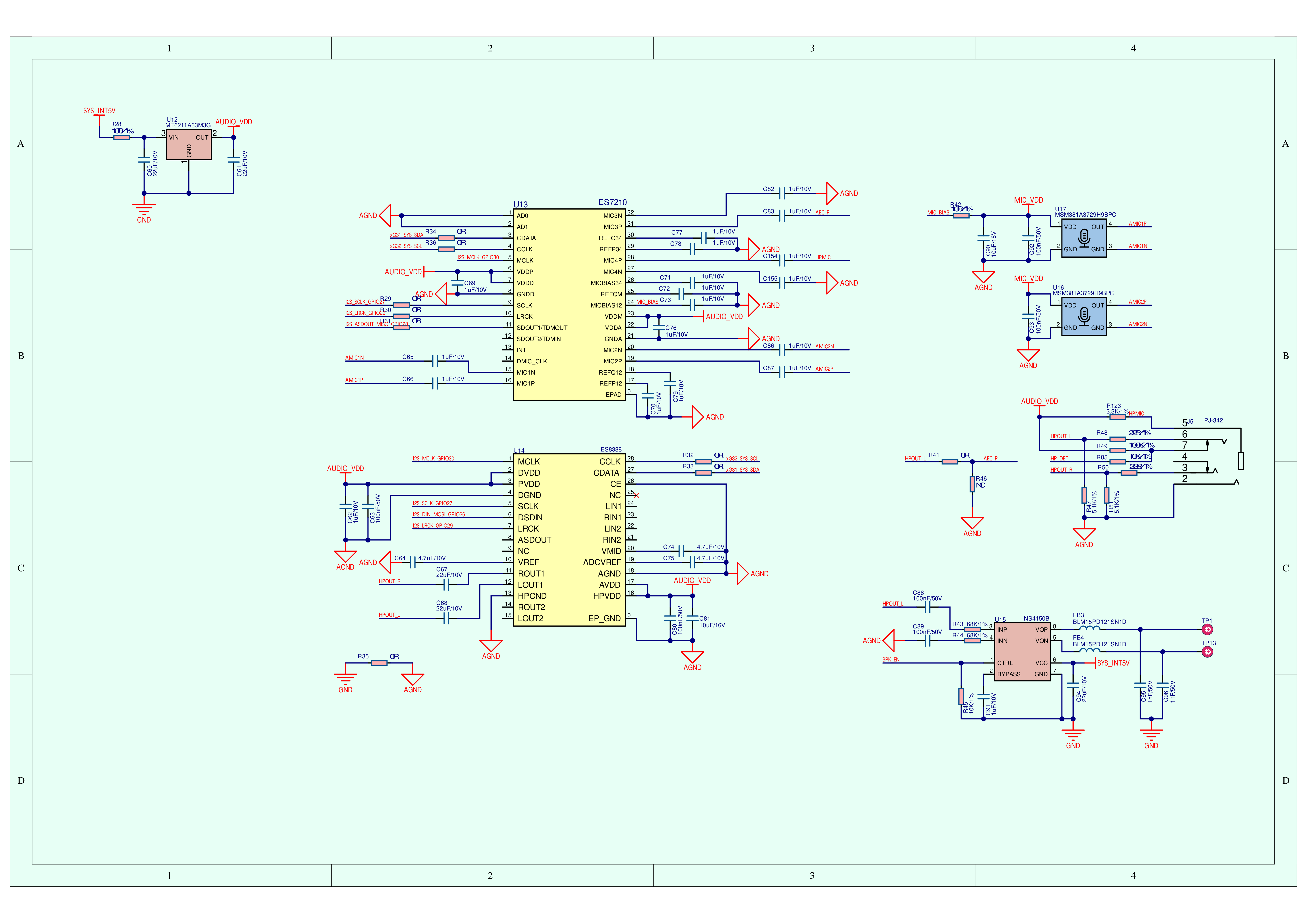Screen dimensions: 1308x924
Task: Click the HPMIC label next to C154
Action: (823, 257)
